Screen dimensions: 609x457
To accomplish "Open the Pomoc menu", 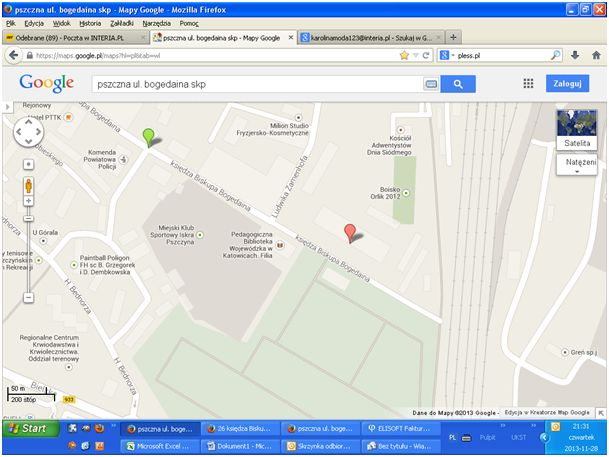I will pyautogui.click(x=189, y=23).
